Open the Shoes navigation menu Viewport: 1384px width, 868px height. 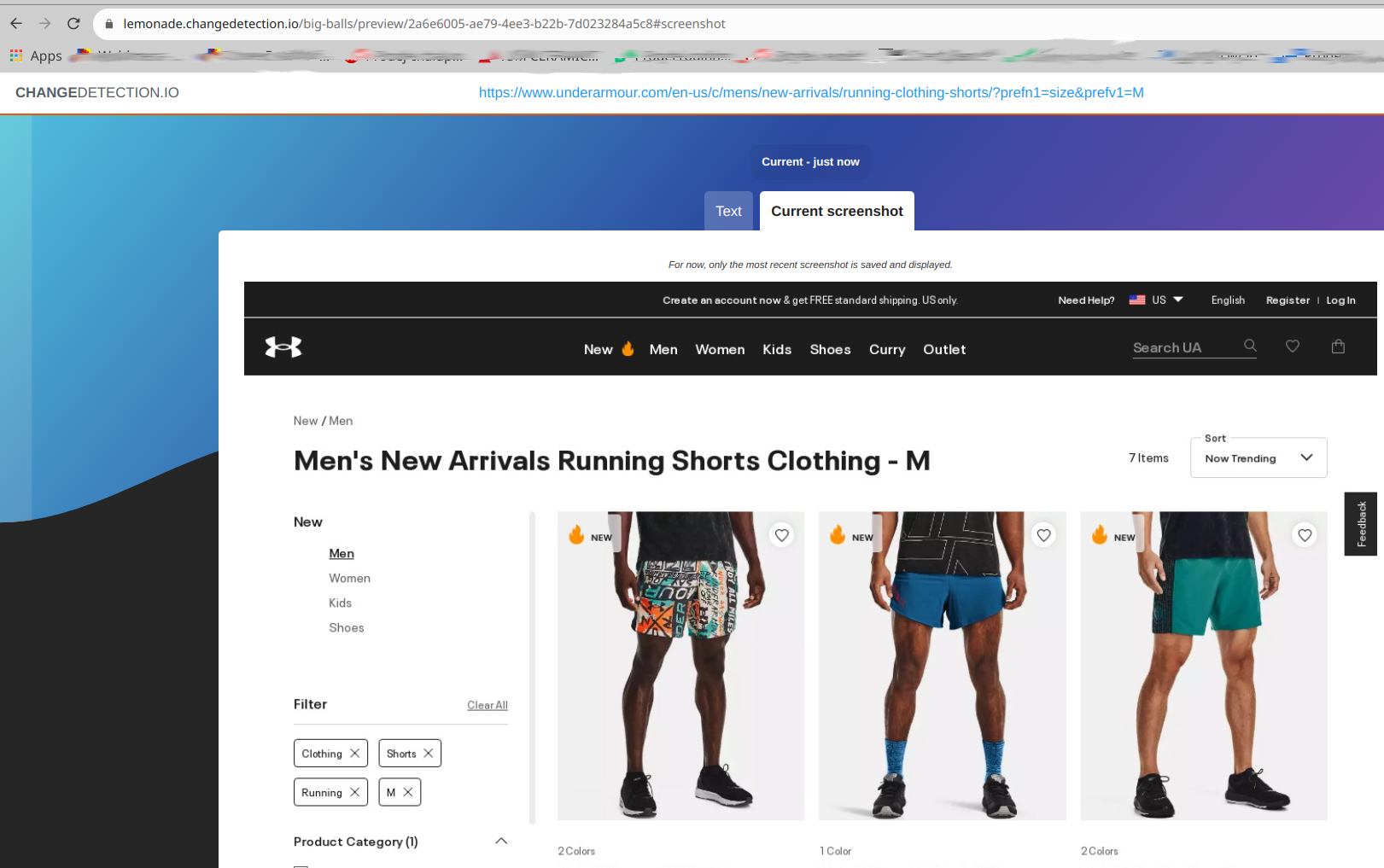(x=830, y=350)
